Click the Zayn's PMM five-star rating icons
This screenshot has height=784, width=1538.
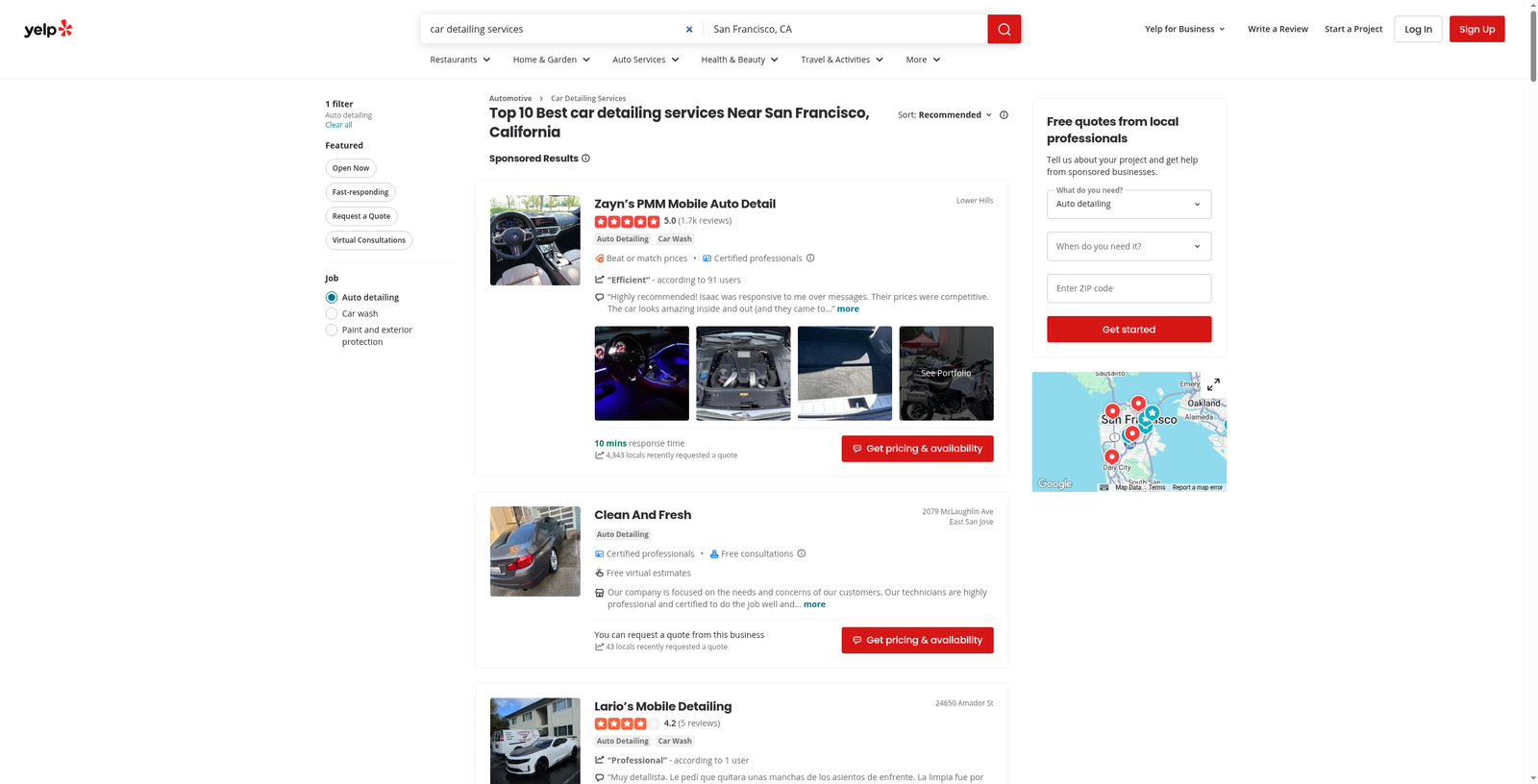click(x=627, y=221)
